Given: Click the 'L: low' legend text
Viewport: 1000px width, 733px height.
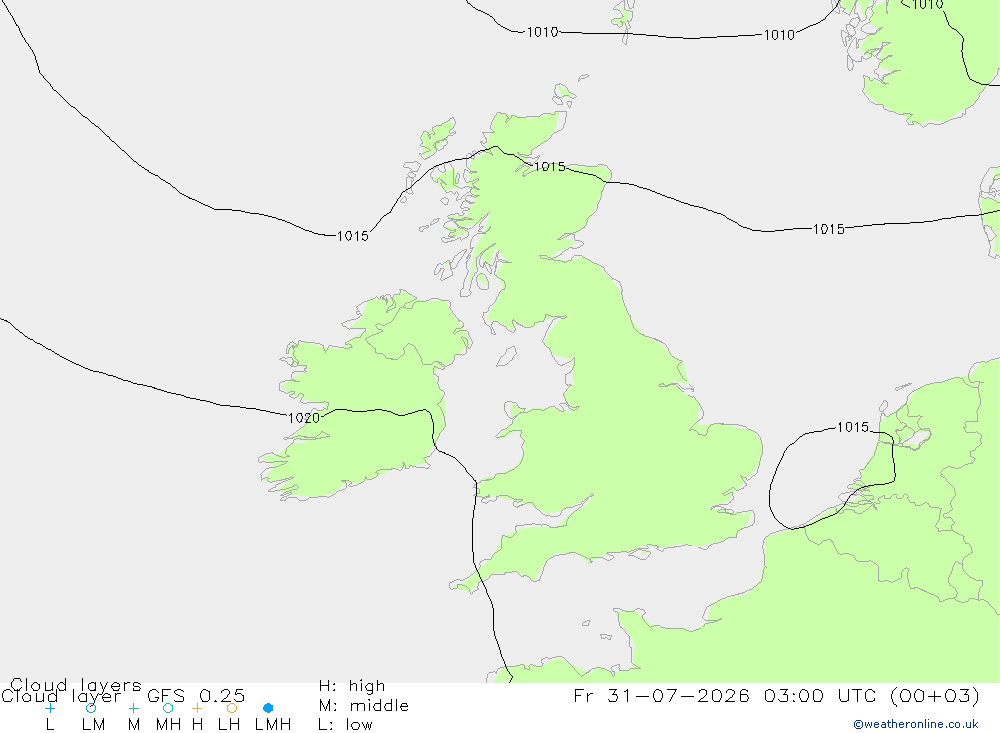Looking at the screenshot, I should point(345,725).
